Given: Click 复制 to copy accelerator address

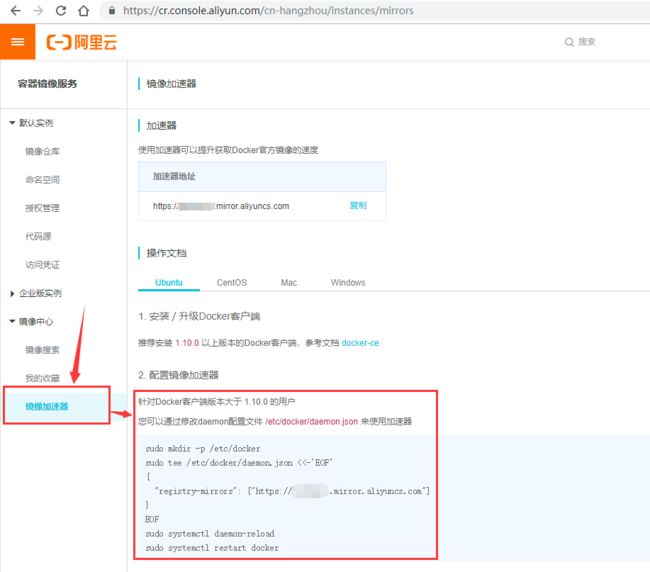Looking at the screenshot, I should (x=358, y=205).
